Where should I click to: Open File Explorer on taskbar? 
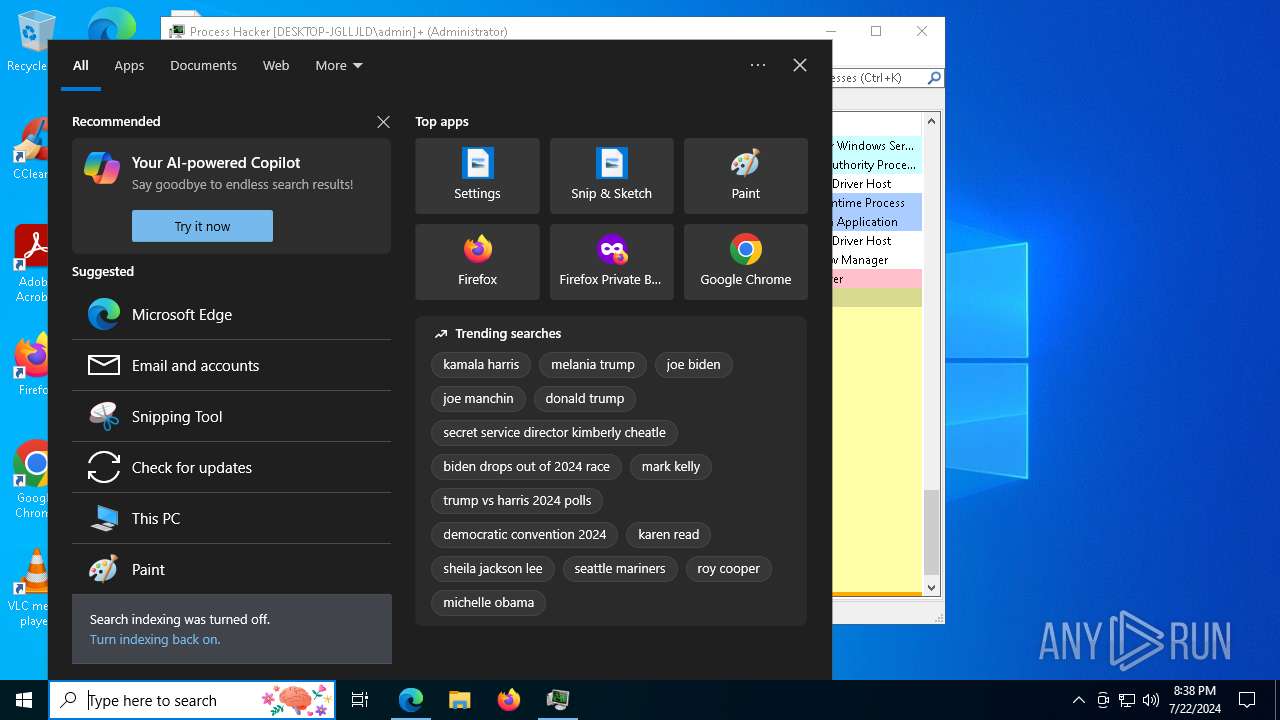pos(459,700)
